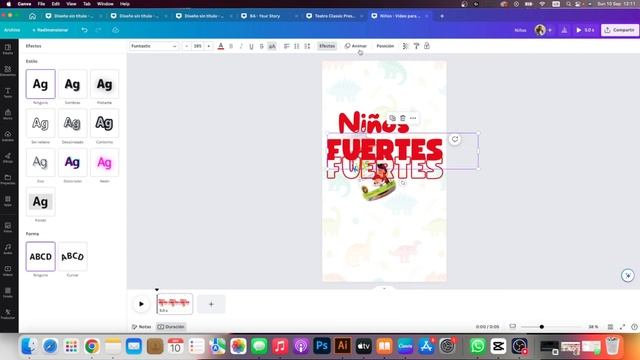Open the Diseño sidebar panel

[8, 49]
